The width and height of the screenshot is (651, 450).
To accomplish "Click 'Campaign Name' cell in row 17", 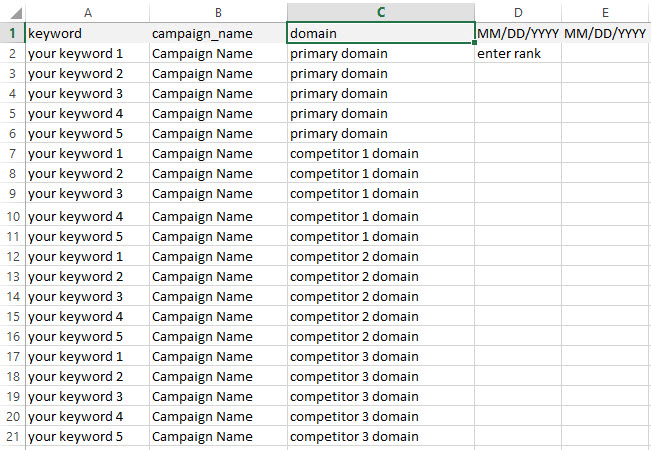I will tap(218, 356).
